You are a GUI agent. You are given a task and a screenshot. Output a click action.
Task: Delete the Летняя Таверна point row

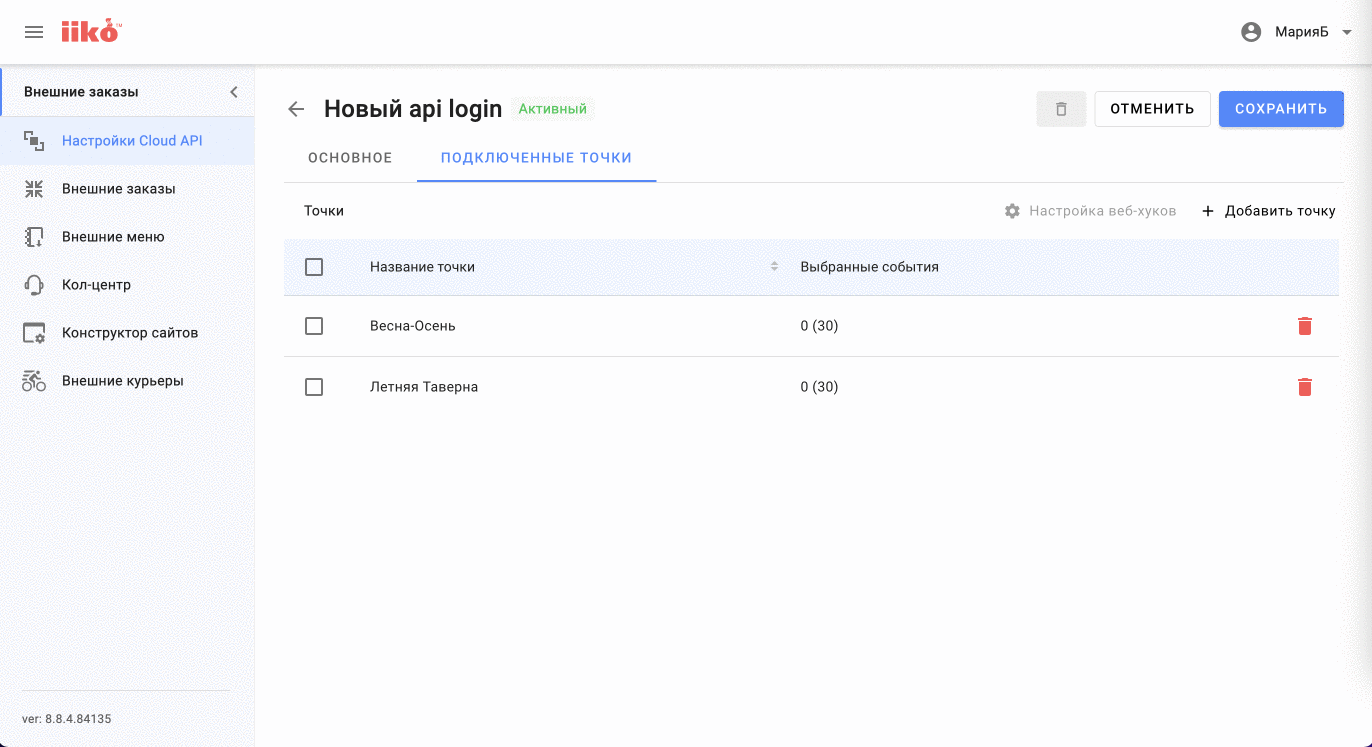[x=1304, y=387]
